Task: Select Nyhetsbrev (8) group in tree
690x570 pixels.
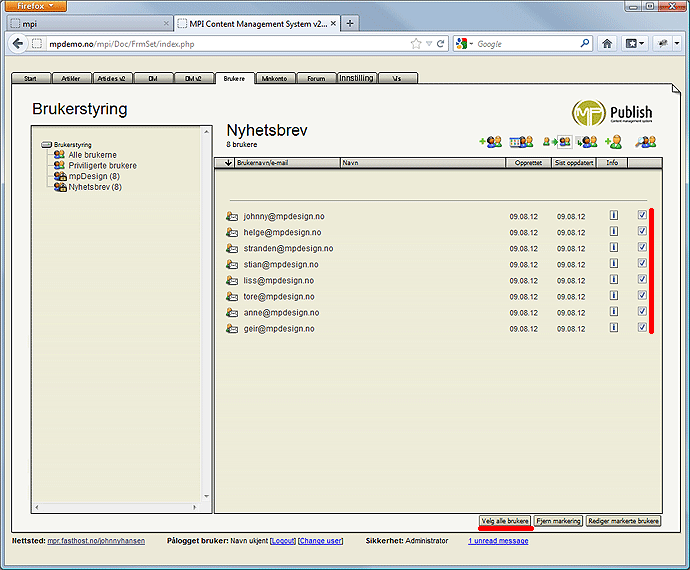Action: point(95,187)
